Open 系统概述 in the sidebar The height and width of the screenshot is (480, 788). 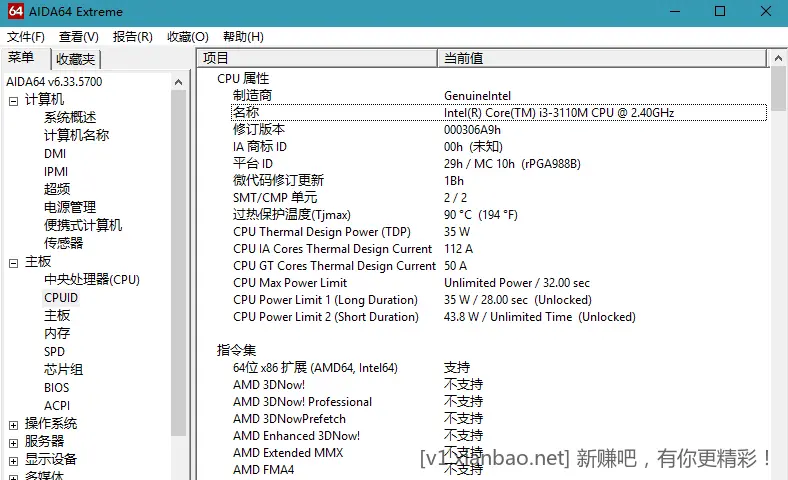70,117
